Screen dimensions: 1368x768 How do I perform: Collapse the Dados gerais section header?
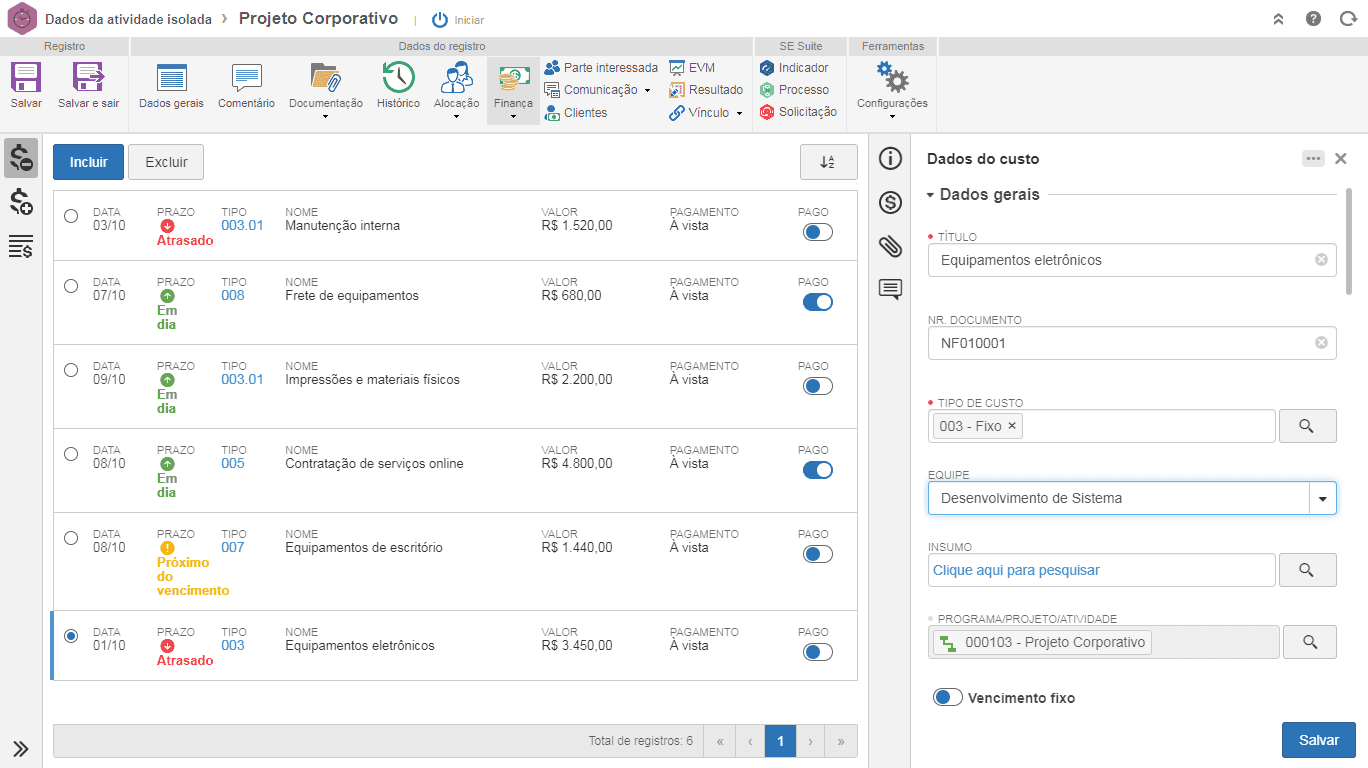point(983,195)
